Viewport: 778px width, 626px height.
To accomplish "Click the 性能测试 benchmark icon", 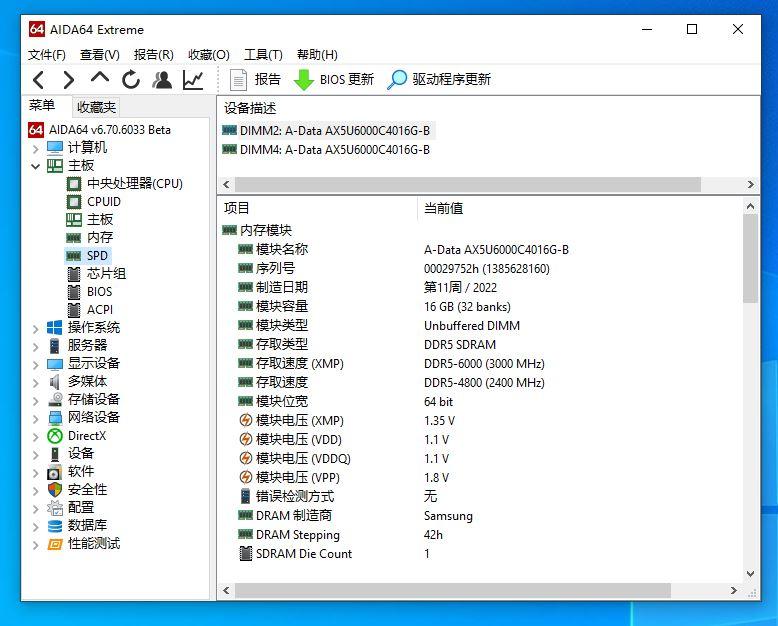I will point(55,544).
